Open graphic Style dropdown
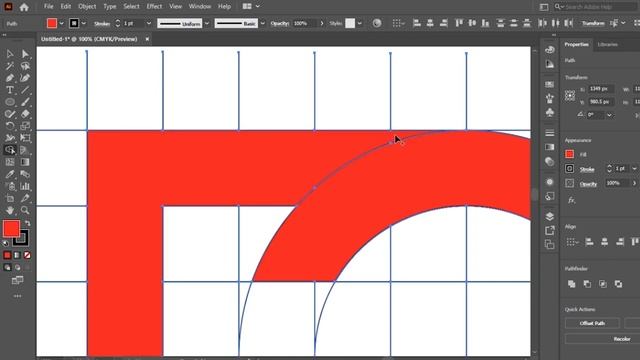The image size is (640, 360). pos(360,23)
